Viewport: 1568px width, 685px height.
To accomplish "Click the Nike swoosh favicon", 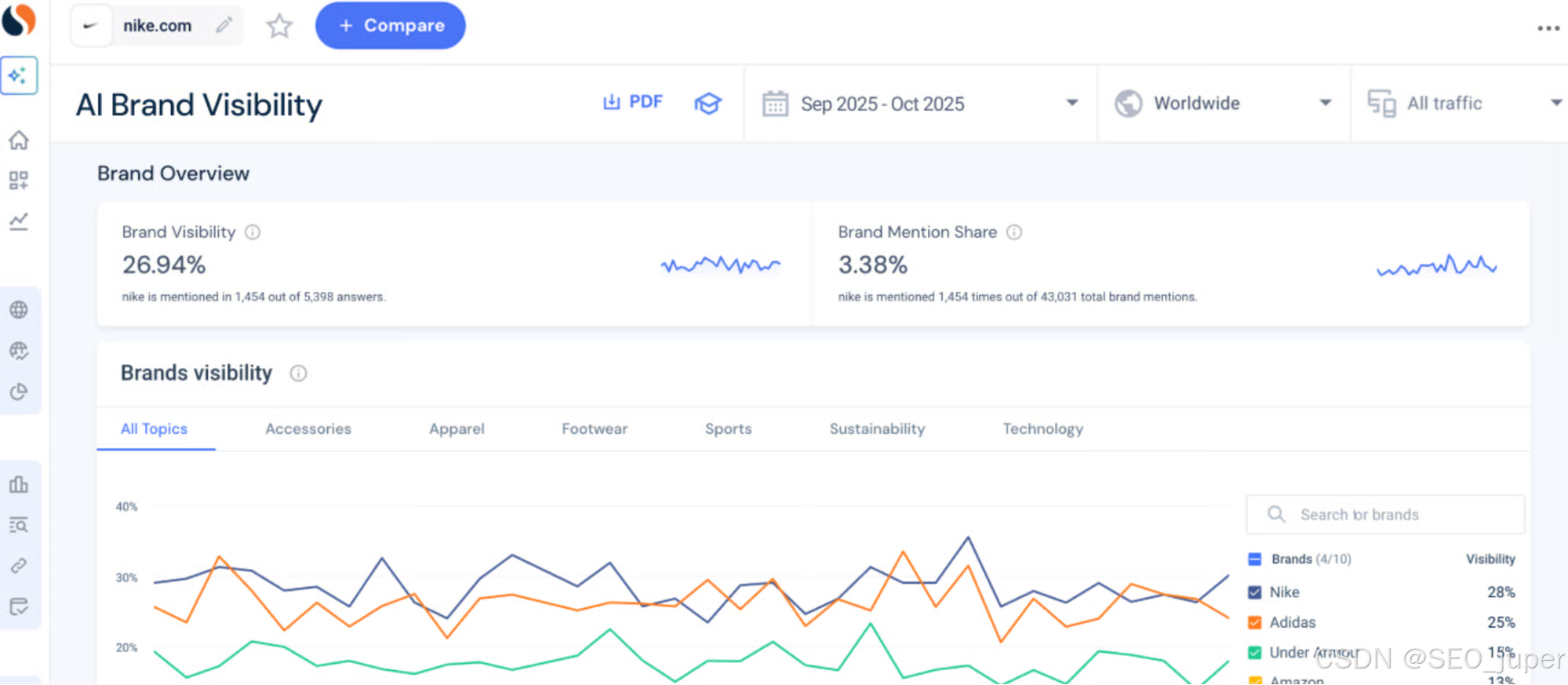I will click(91, 26).
